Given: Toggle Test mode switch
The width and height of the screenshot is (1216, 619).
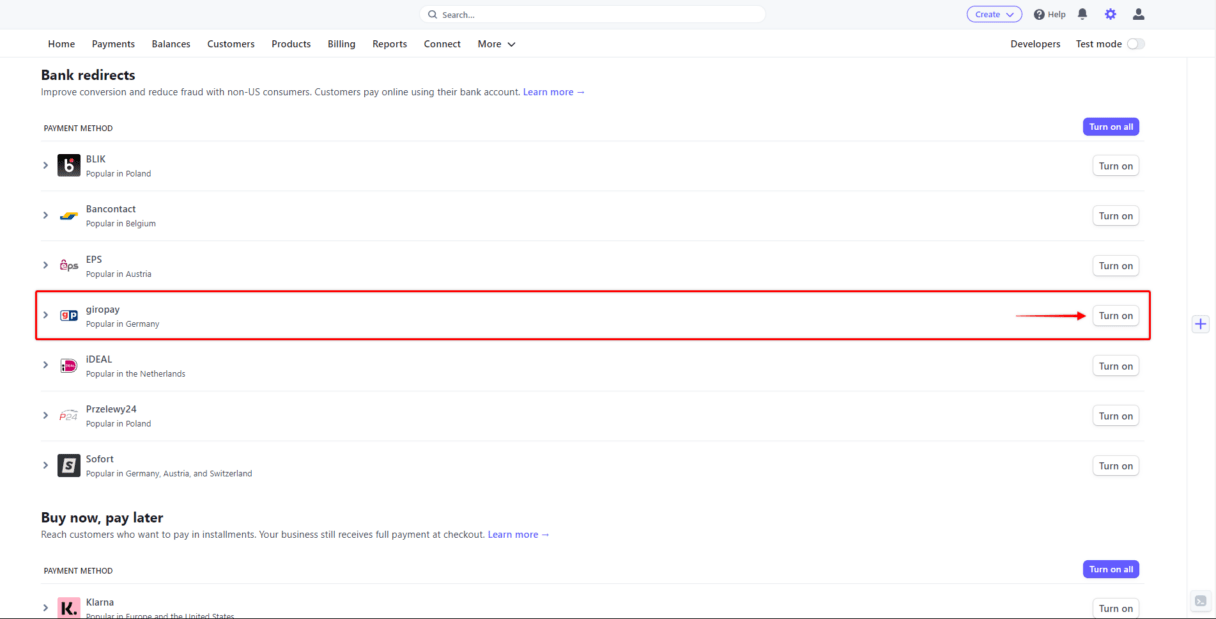Looking at the screenshot, I should pos(1136,44).
